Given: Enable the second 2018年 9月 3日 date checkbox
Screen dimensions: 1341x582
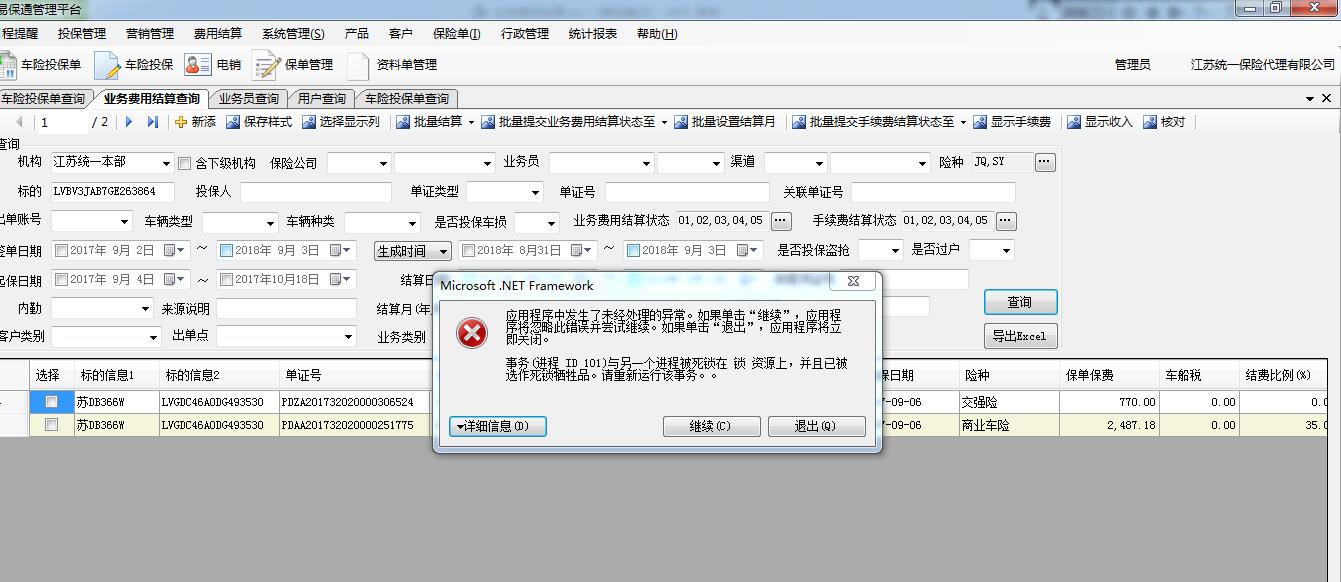Looking at the screenshot, I should (x=632, y=250).
